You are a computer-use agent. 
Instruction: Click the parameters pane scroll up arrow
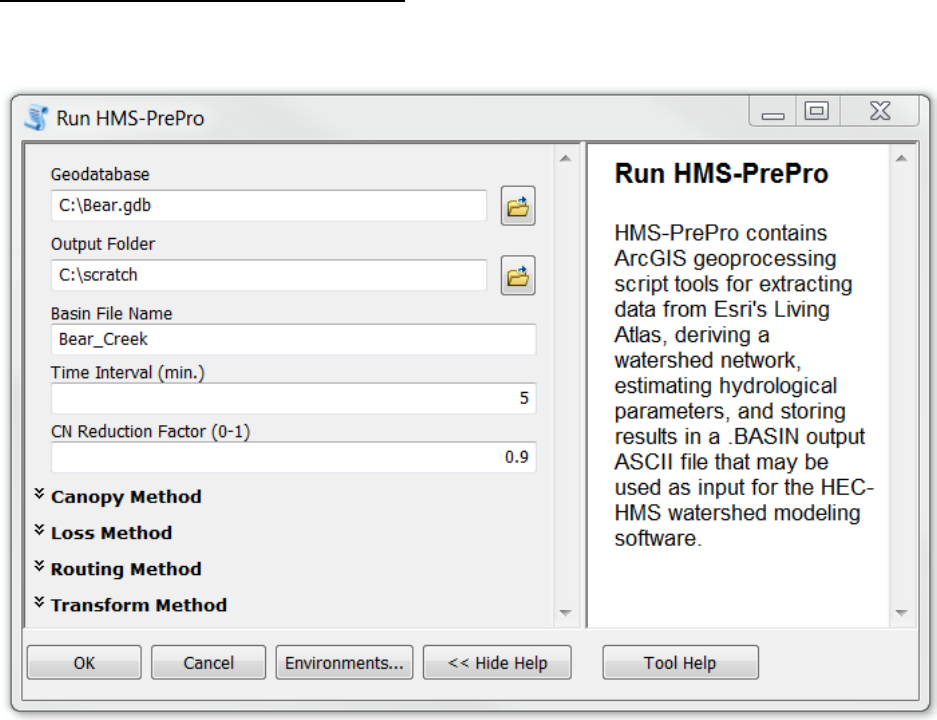coord(565,158)
